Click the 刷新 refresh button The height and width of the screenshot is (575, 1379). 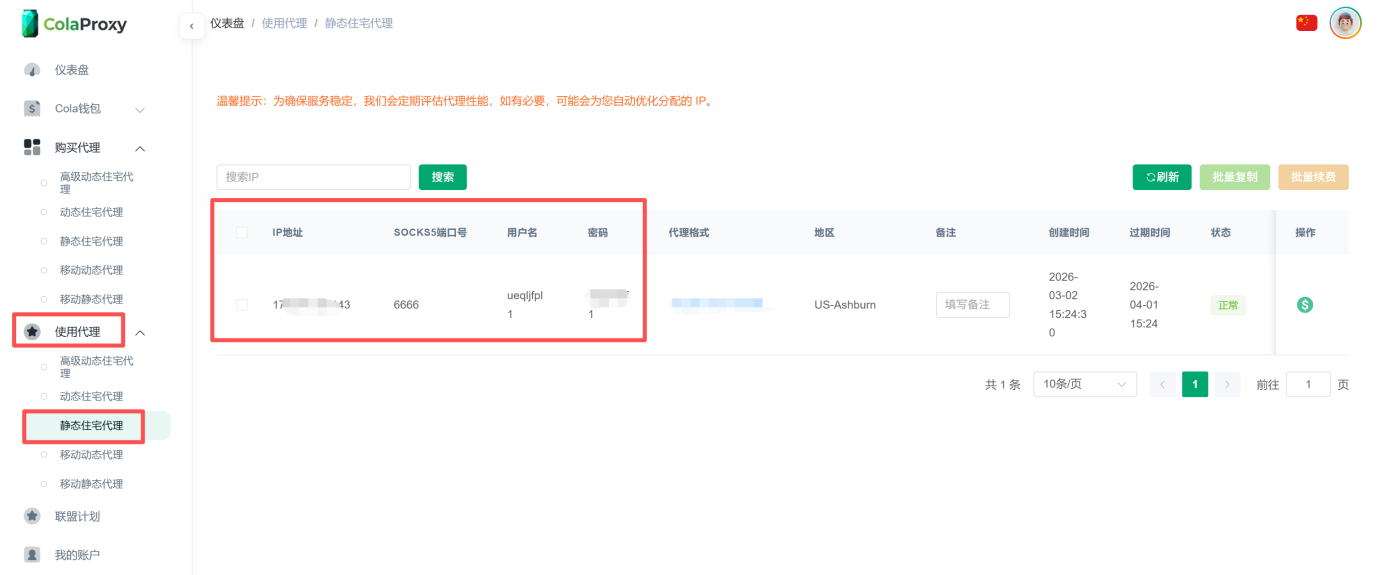coord(1161,177)
